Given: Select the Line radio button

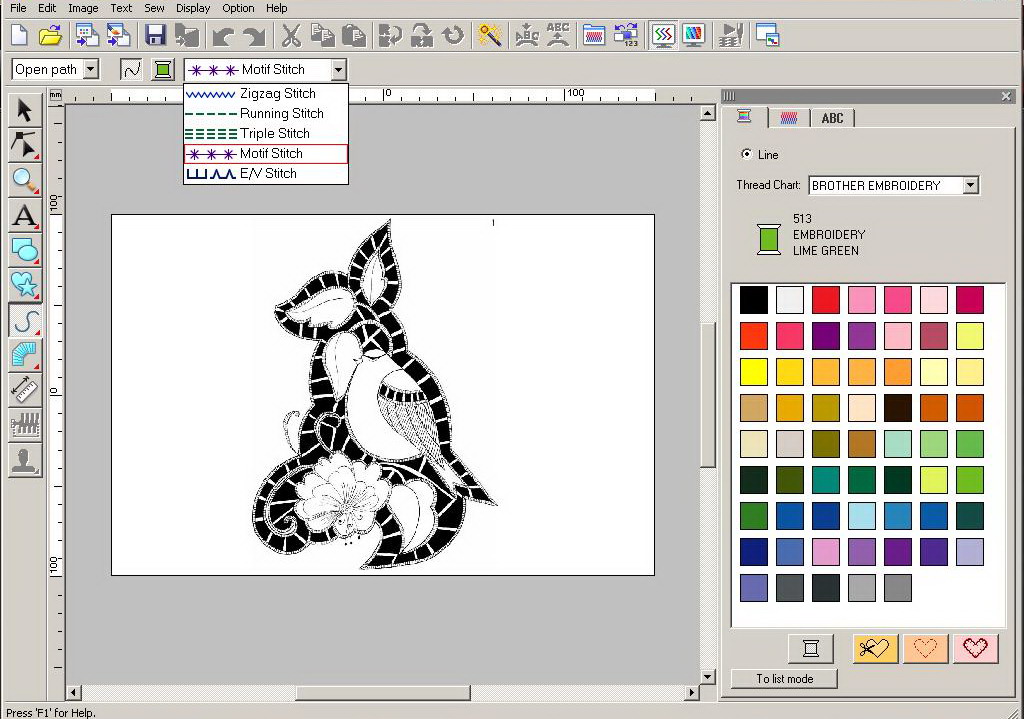Looking at the screenshot, I should coord(747,155).
